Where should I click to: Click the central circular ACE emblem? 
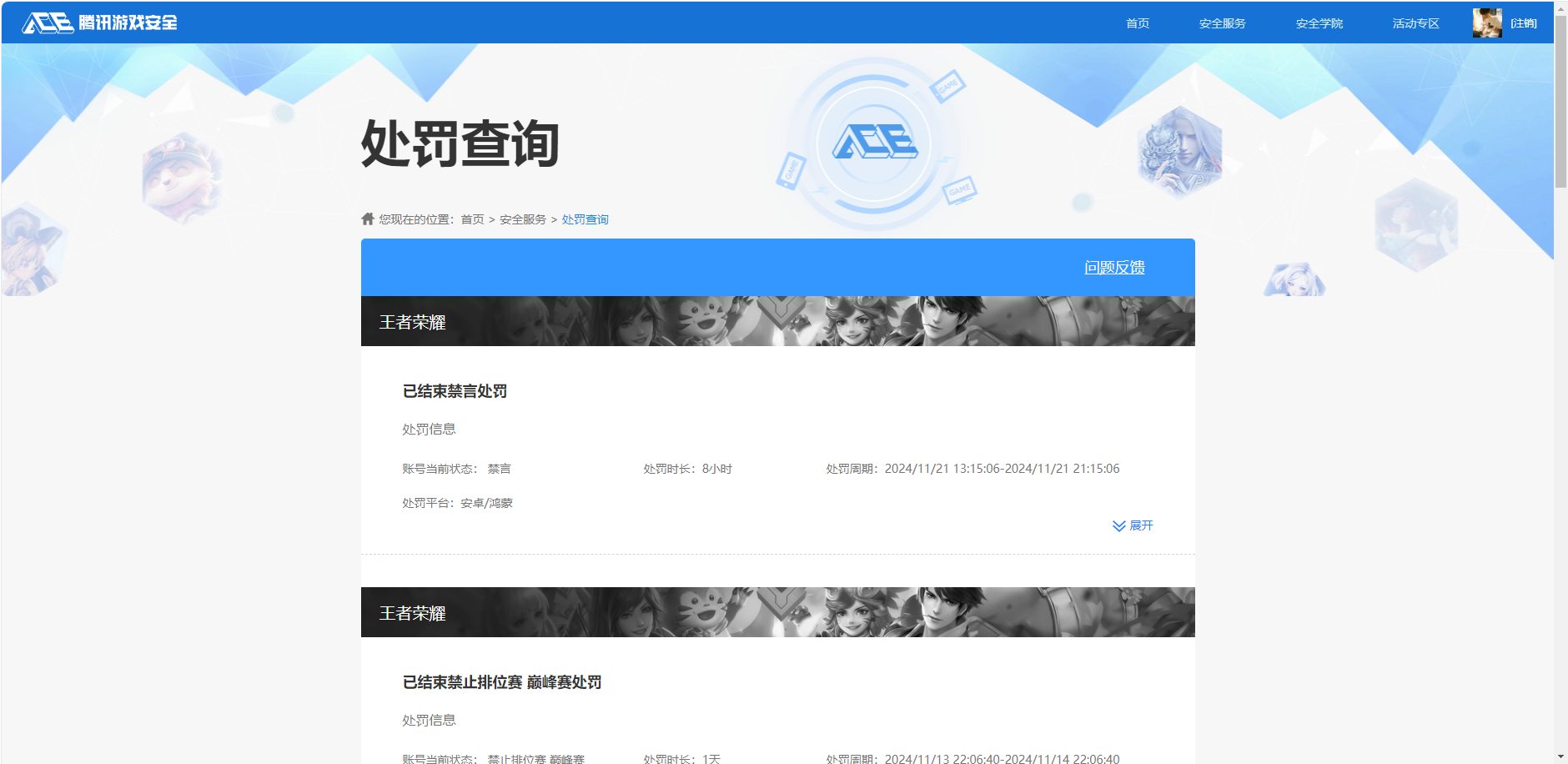point(874,143)
